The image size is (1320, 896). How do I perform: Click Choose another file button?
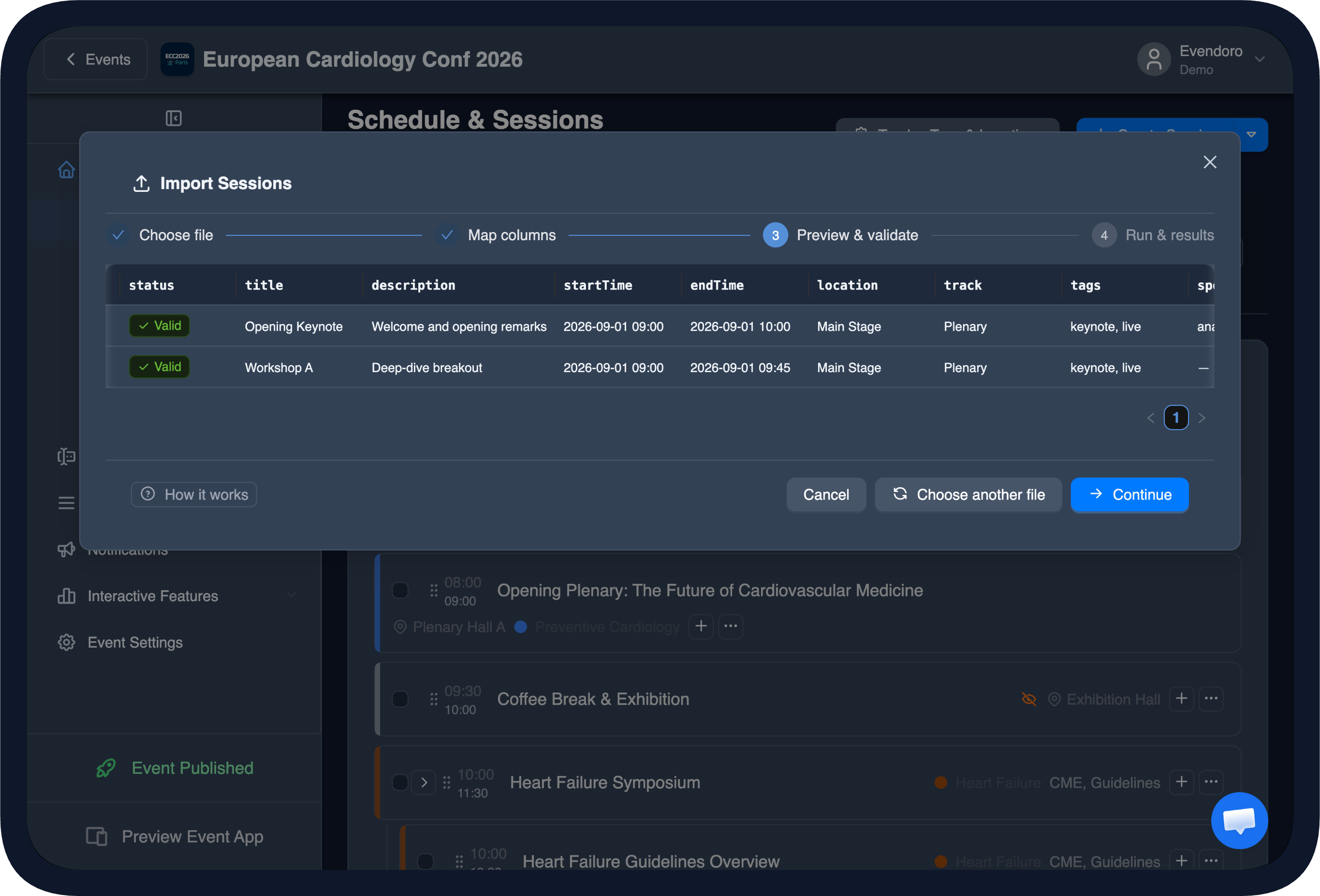968,494
